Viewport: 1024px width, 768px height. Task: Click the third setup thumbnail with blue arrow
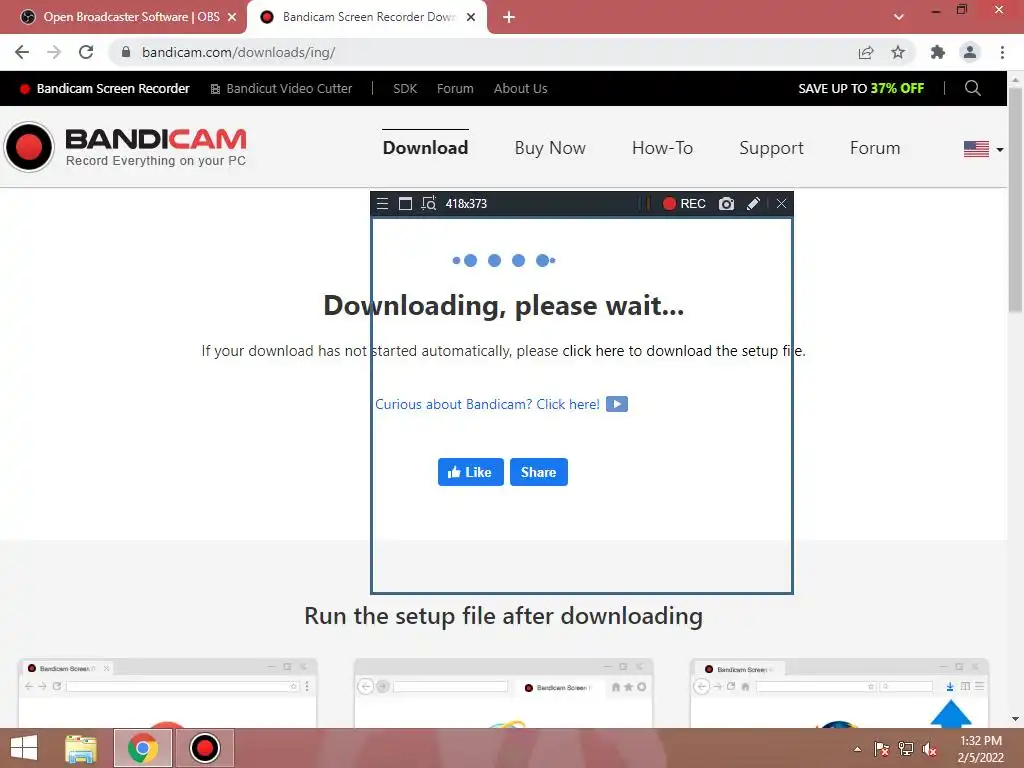coord(839,693)
